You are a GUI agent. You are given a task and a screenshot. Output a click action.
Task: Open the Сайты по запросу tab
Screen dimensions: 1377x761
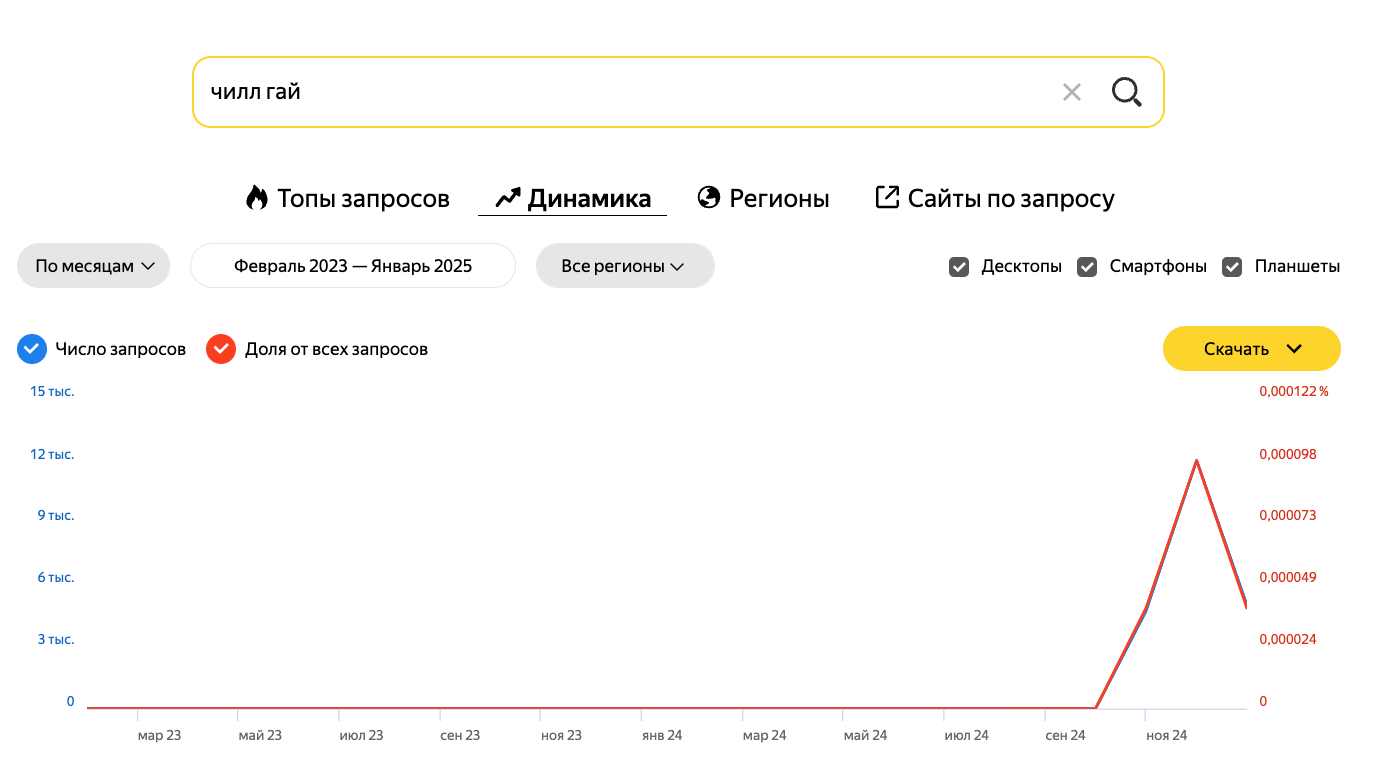1010,199
